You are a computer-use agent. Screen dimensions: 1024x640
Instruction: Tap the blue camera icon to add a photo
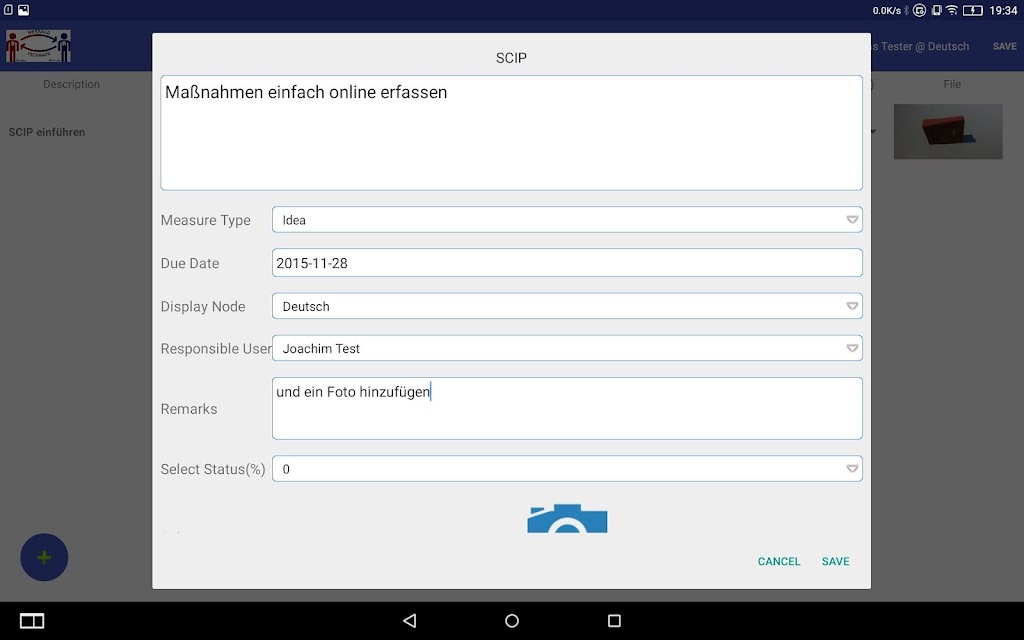tap(567, 519)
